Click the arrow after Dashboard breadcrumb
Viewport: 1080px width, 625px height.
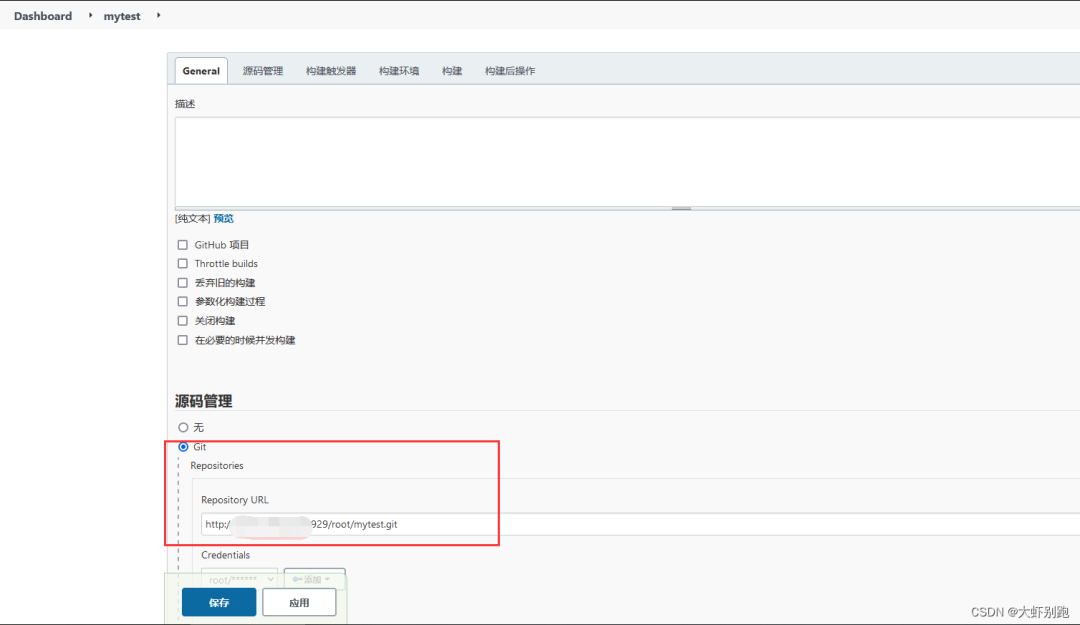(x=90, y=16)
